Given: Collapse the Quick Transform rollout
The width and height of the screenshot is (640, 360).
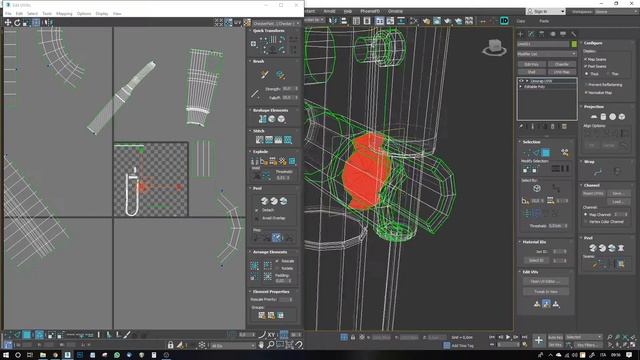Looking at the screenshot, I should [250, 31].
